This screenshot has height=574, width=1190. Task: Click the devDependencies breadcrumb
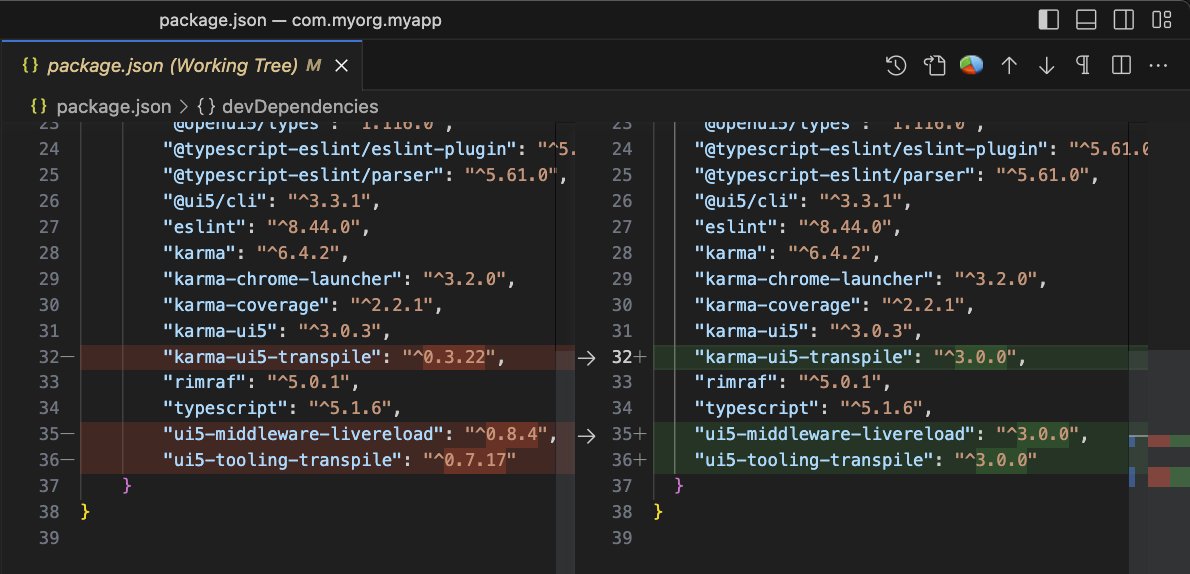300,106
